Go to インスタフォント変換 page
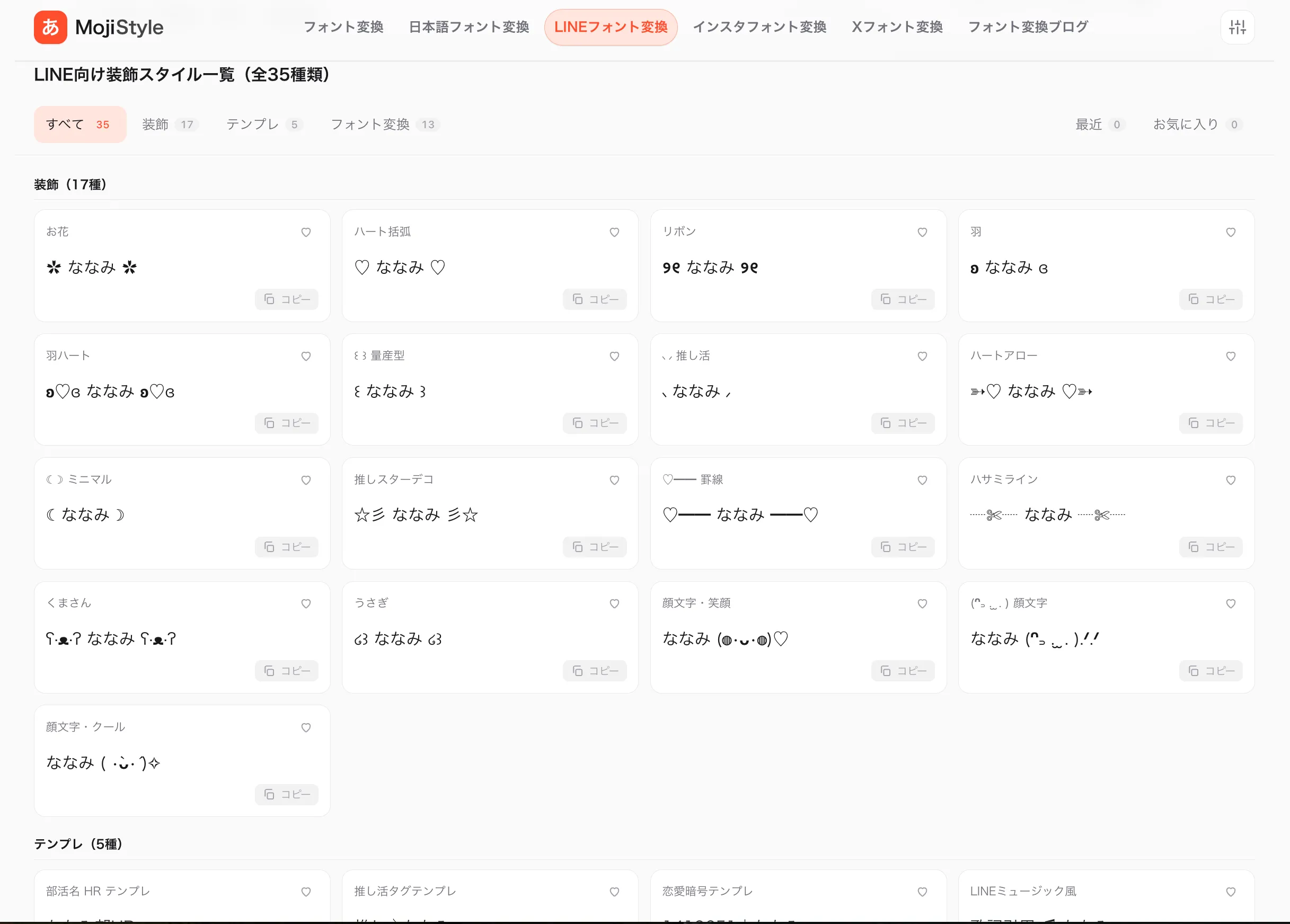1290x924 pixels. [x=759, y=26]
